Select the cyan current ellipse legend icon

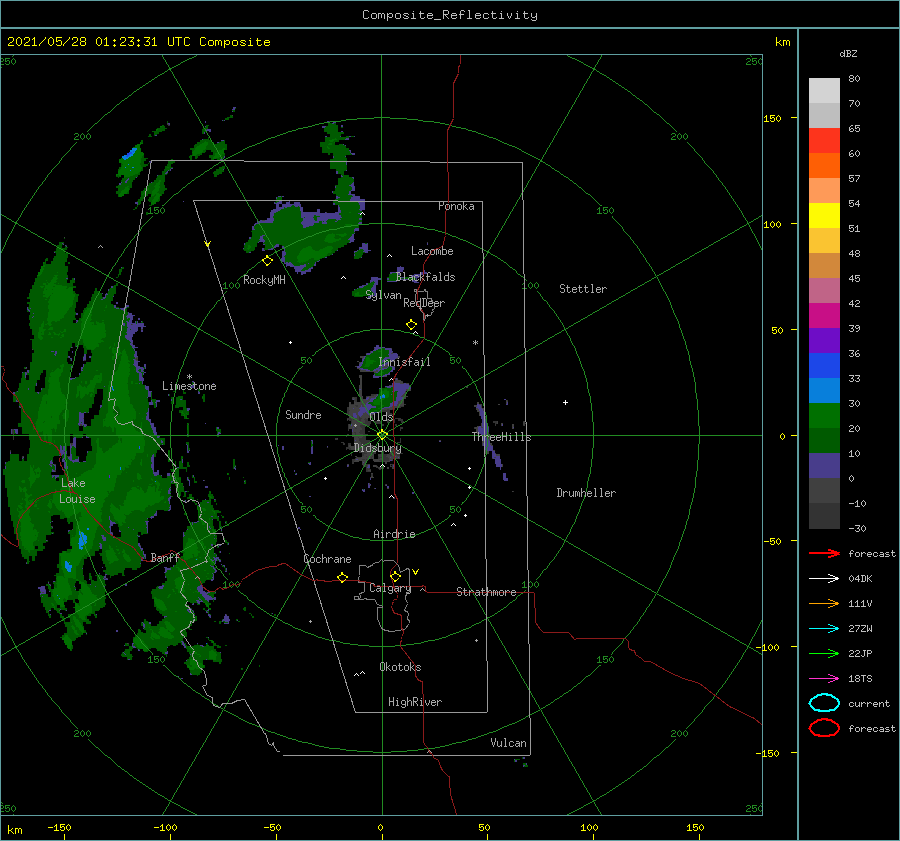(824, 703)
